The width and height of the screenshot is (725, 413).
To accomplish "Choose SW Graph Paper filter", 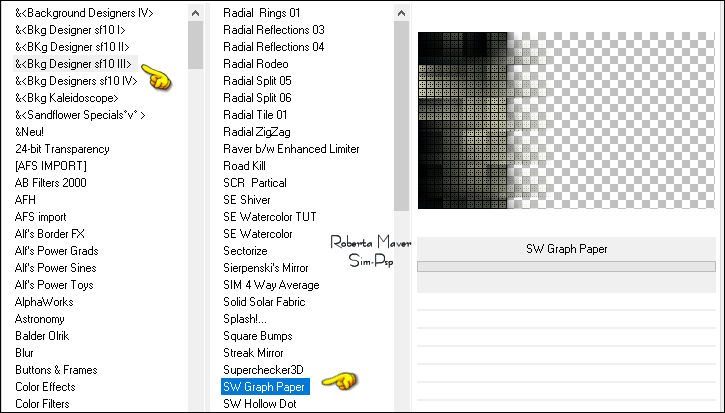I will coord(265,386).
